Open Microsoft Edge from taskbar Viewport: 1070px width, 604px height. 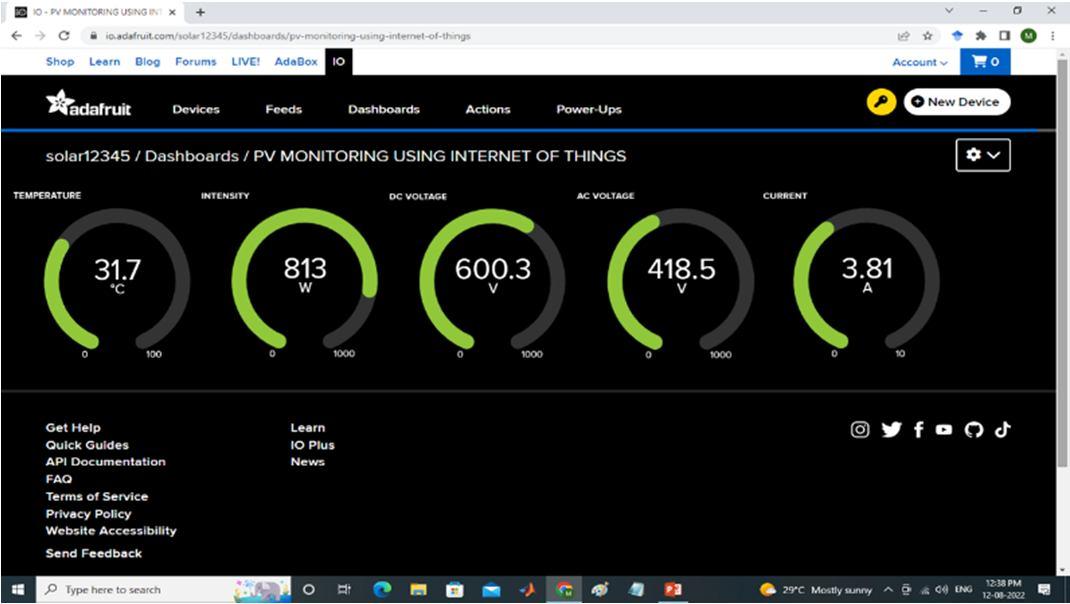tap(382, 590)
